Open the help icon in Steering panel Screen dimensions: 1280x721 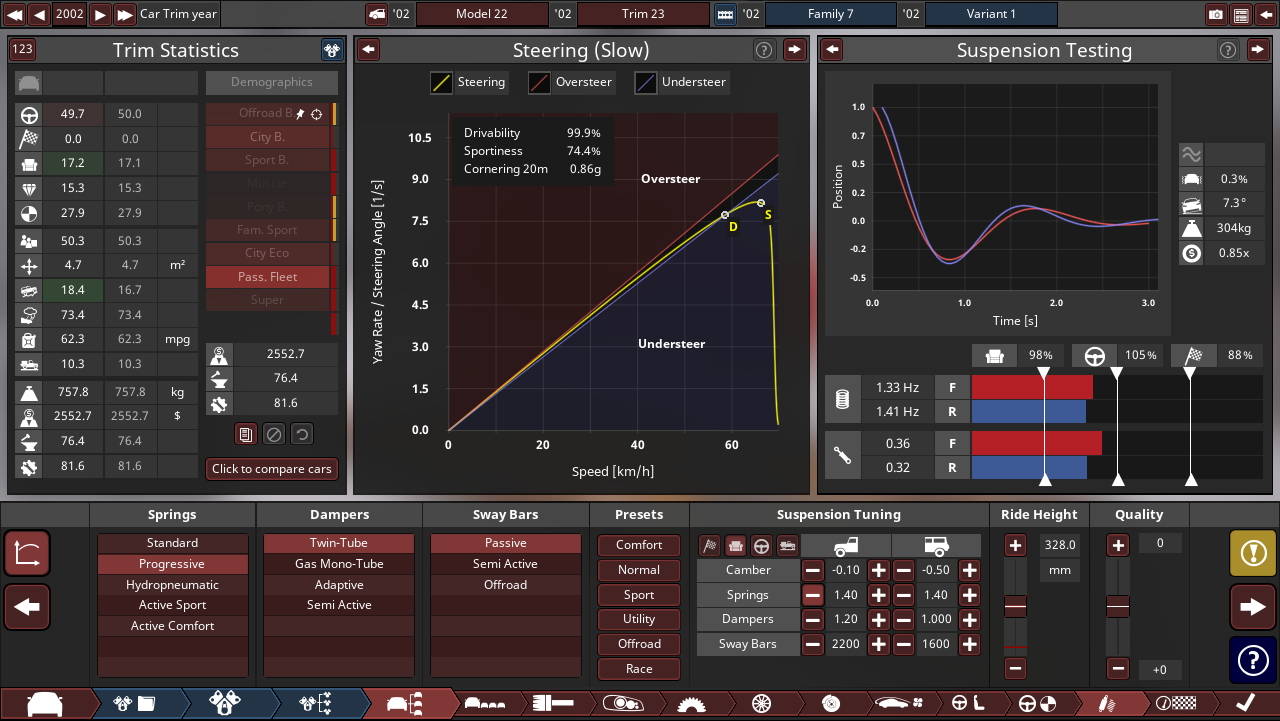point(764,50)
